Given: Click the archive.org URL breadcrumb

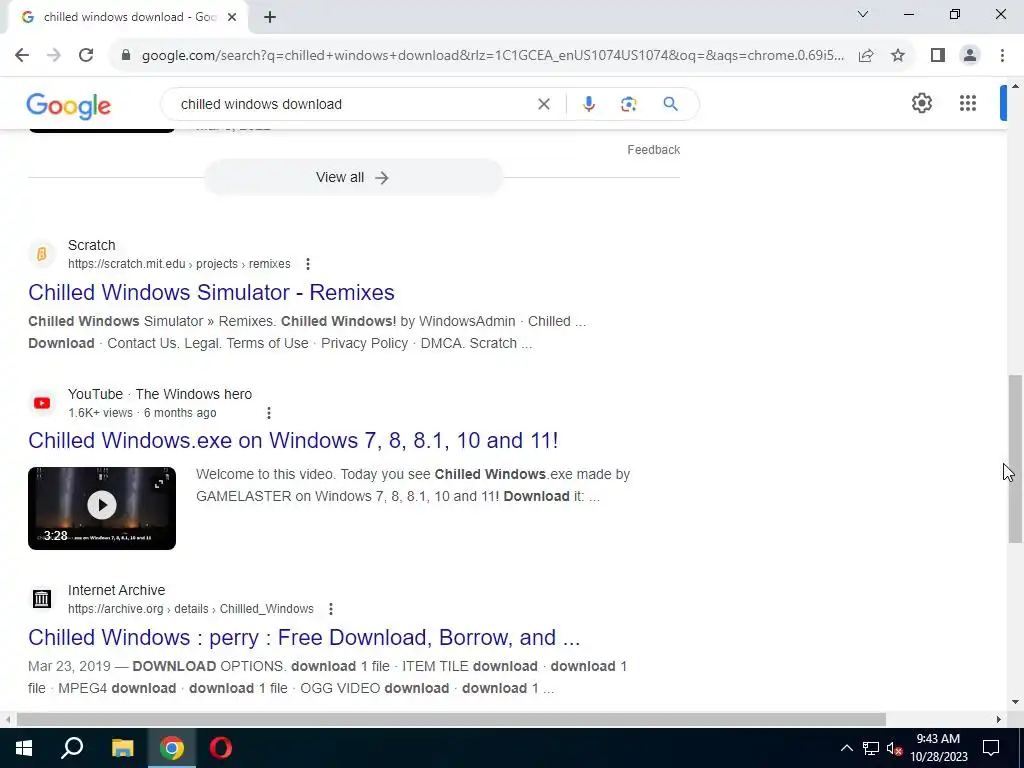Looking at the screenshot, I should [x=191, y=609].
